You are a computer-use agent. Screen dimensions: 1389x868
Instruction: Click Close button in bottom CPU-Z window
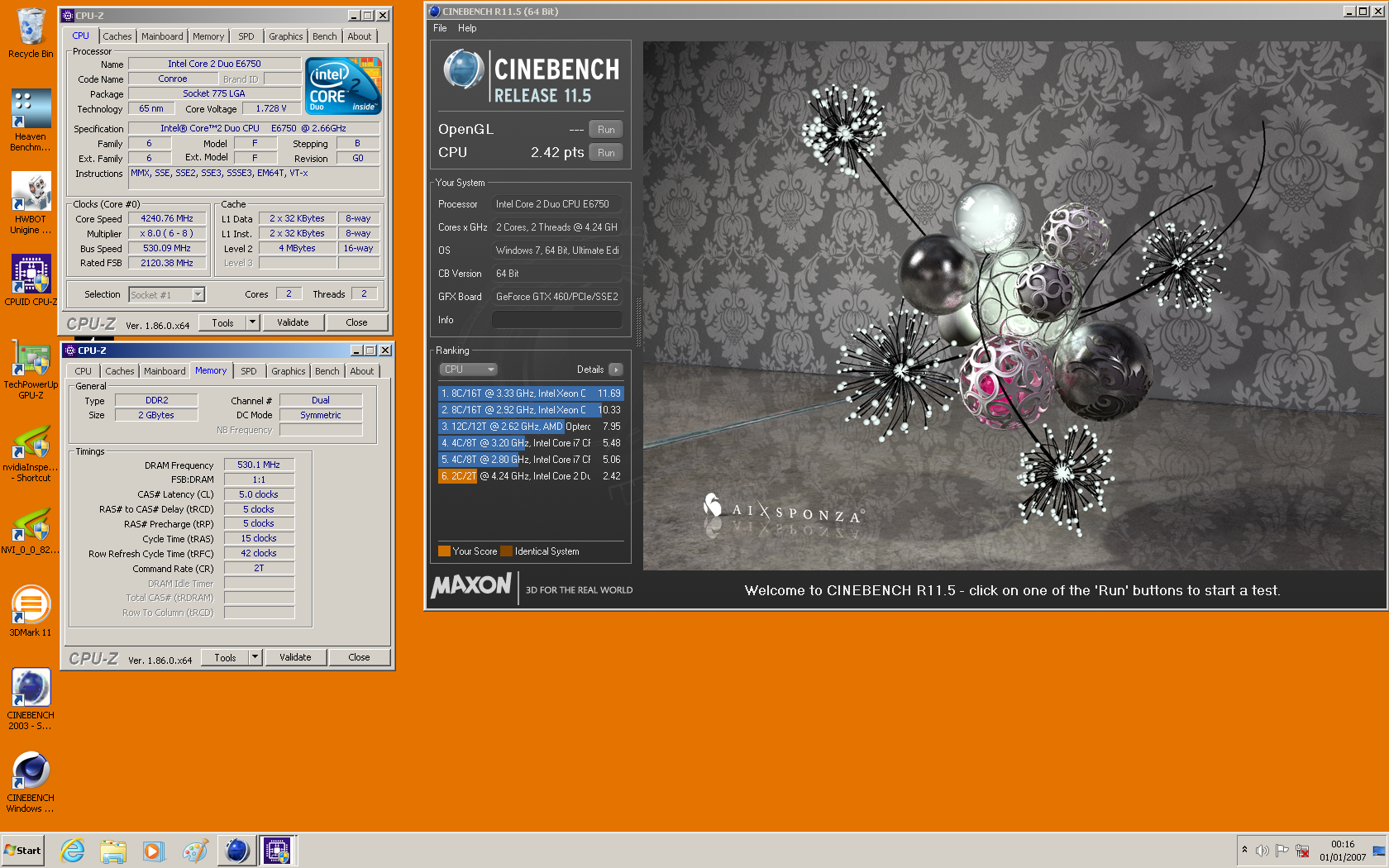[359, 657]
